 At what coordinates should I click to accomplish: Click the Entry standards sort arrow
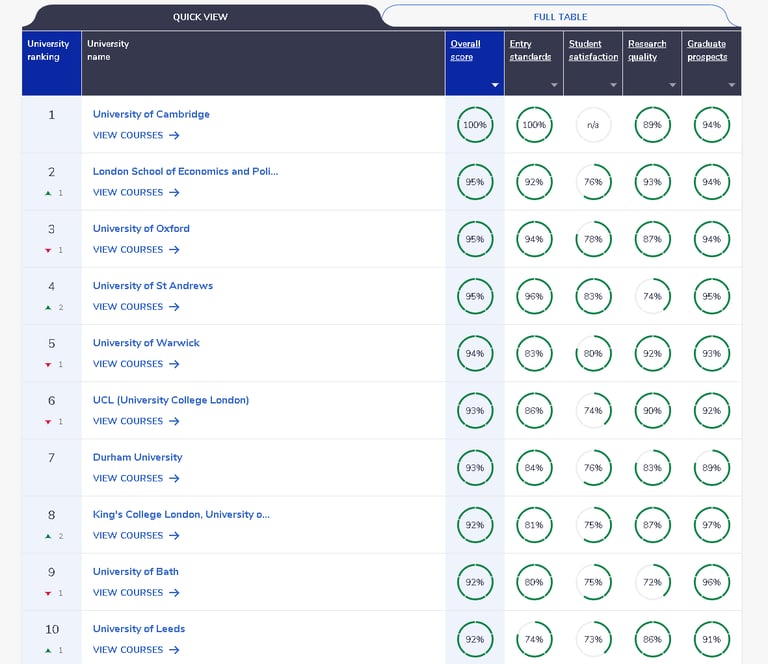click(x=554, y=85)
